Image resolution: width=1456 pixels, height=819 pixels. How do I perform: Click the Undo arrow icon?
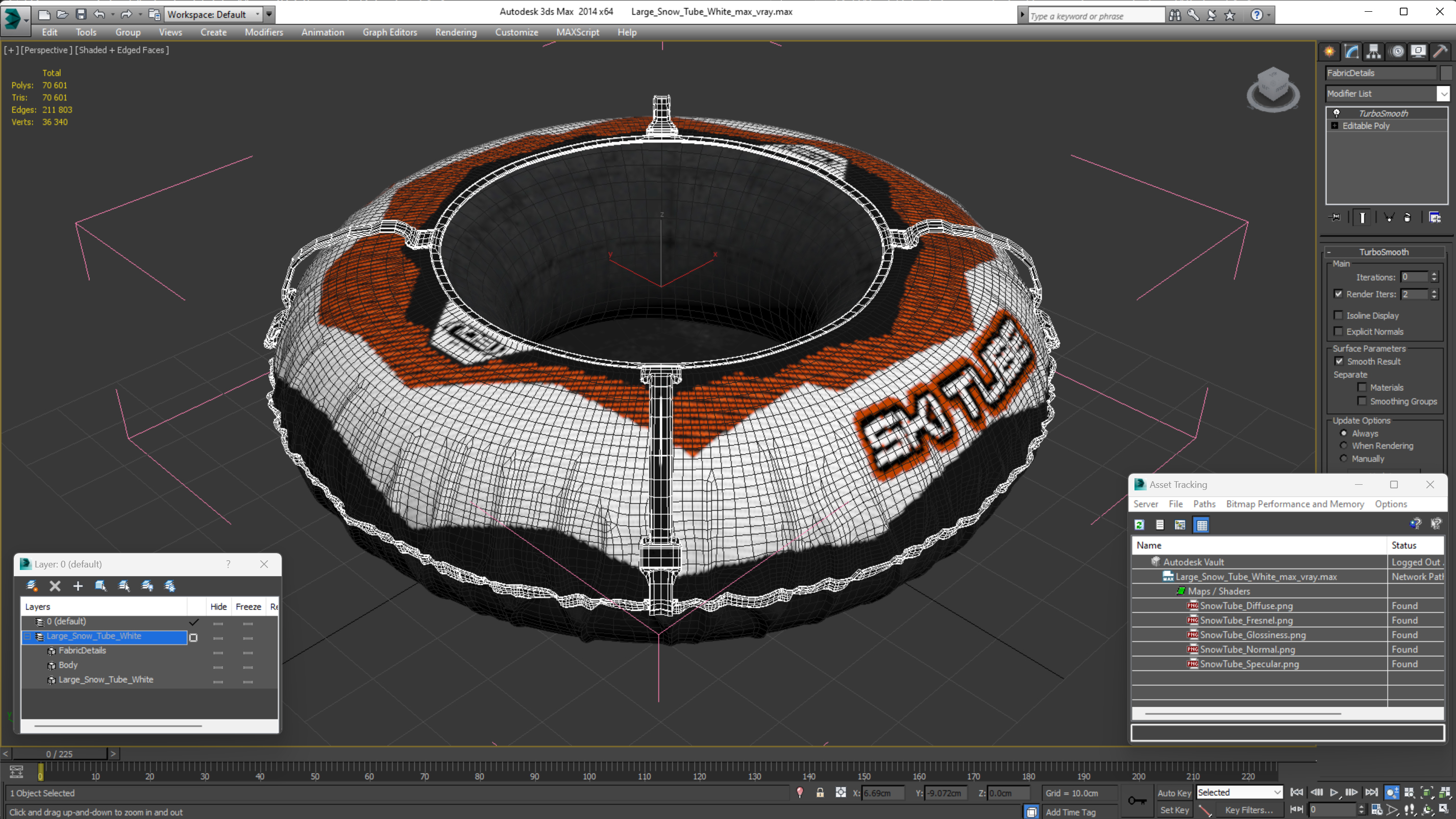coord(100,14)
